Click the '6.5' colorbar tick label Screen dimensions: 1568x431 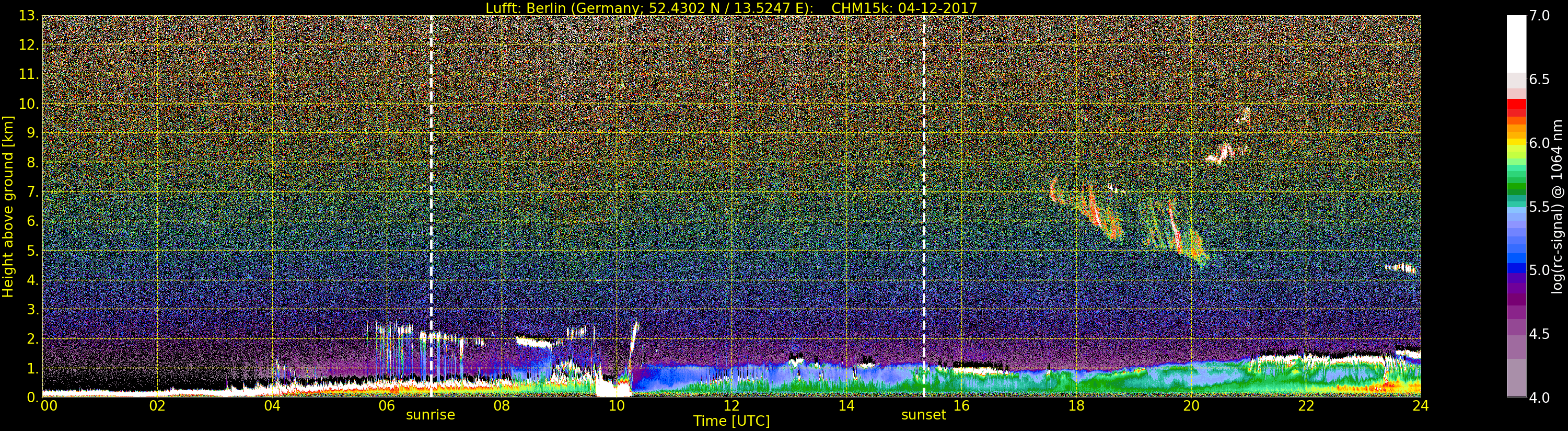(x=1539, y=80)
